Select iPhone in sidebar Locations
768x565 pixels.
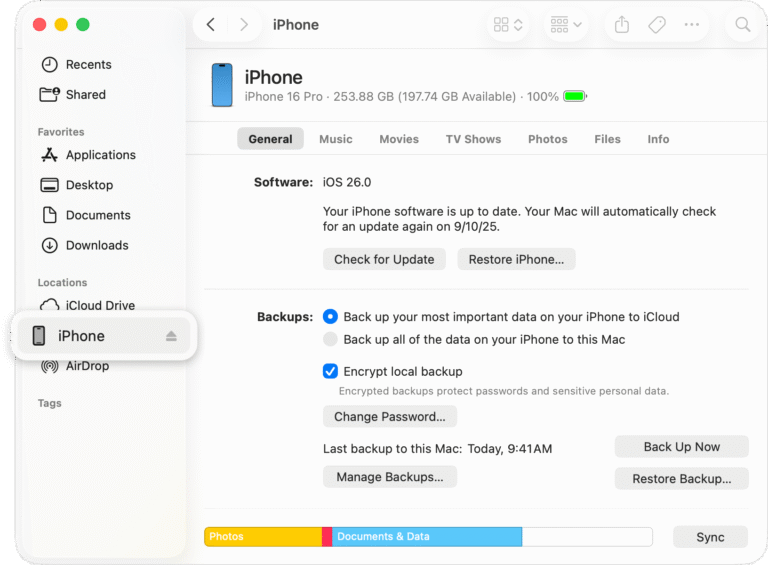pyautogui.click(x=104, y=336)
